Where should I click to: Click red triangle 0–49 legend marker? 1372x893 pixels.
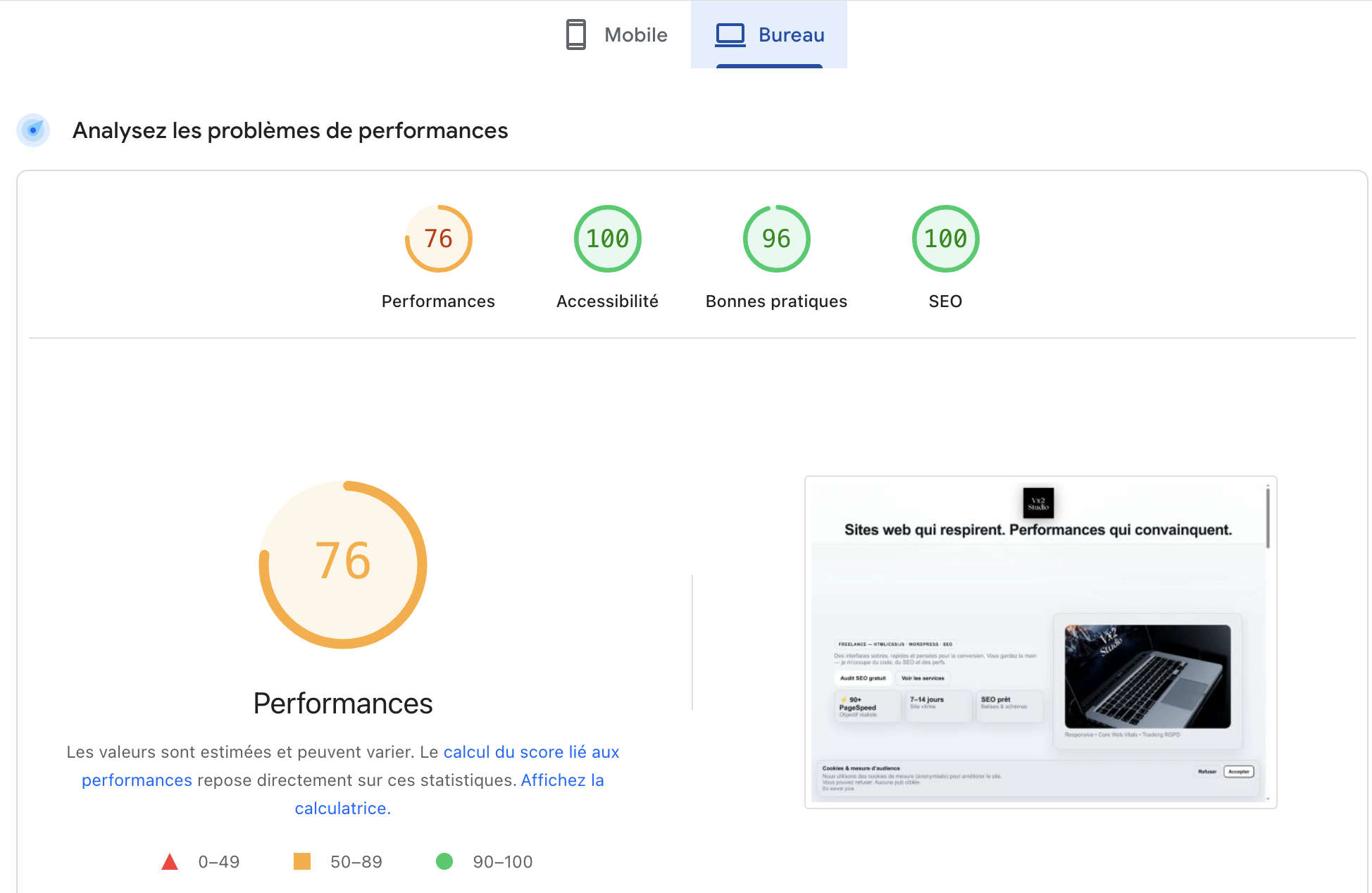(170, 861)
